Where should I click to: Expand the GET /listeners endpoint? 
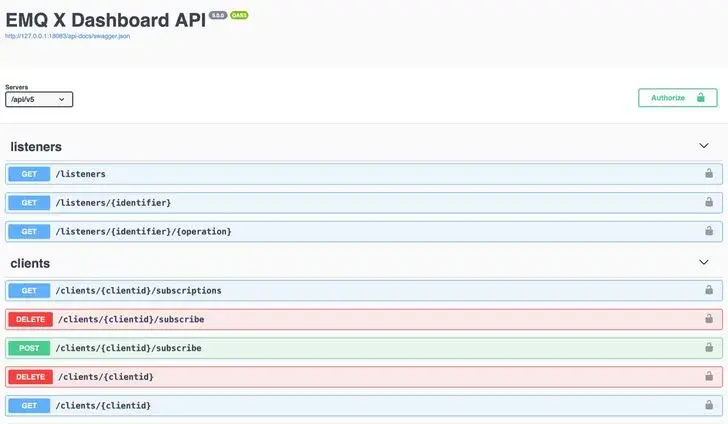(80, 174)
